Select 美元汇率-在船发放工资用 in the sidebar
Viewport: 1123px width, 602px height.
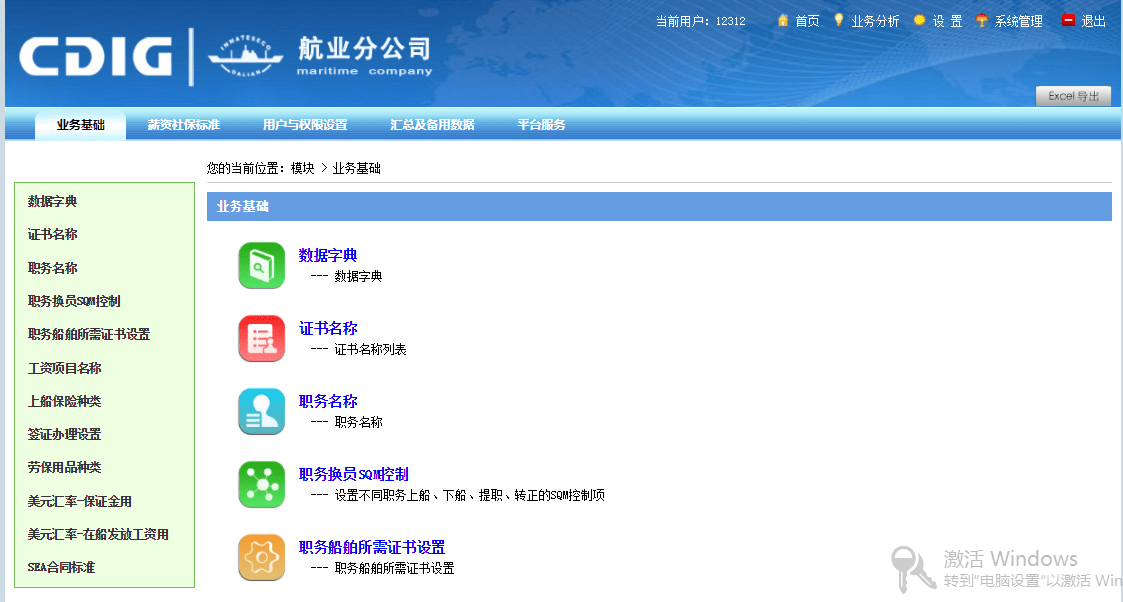coord(98,534)
